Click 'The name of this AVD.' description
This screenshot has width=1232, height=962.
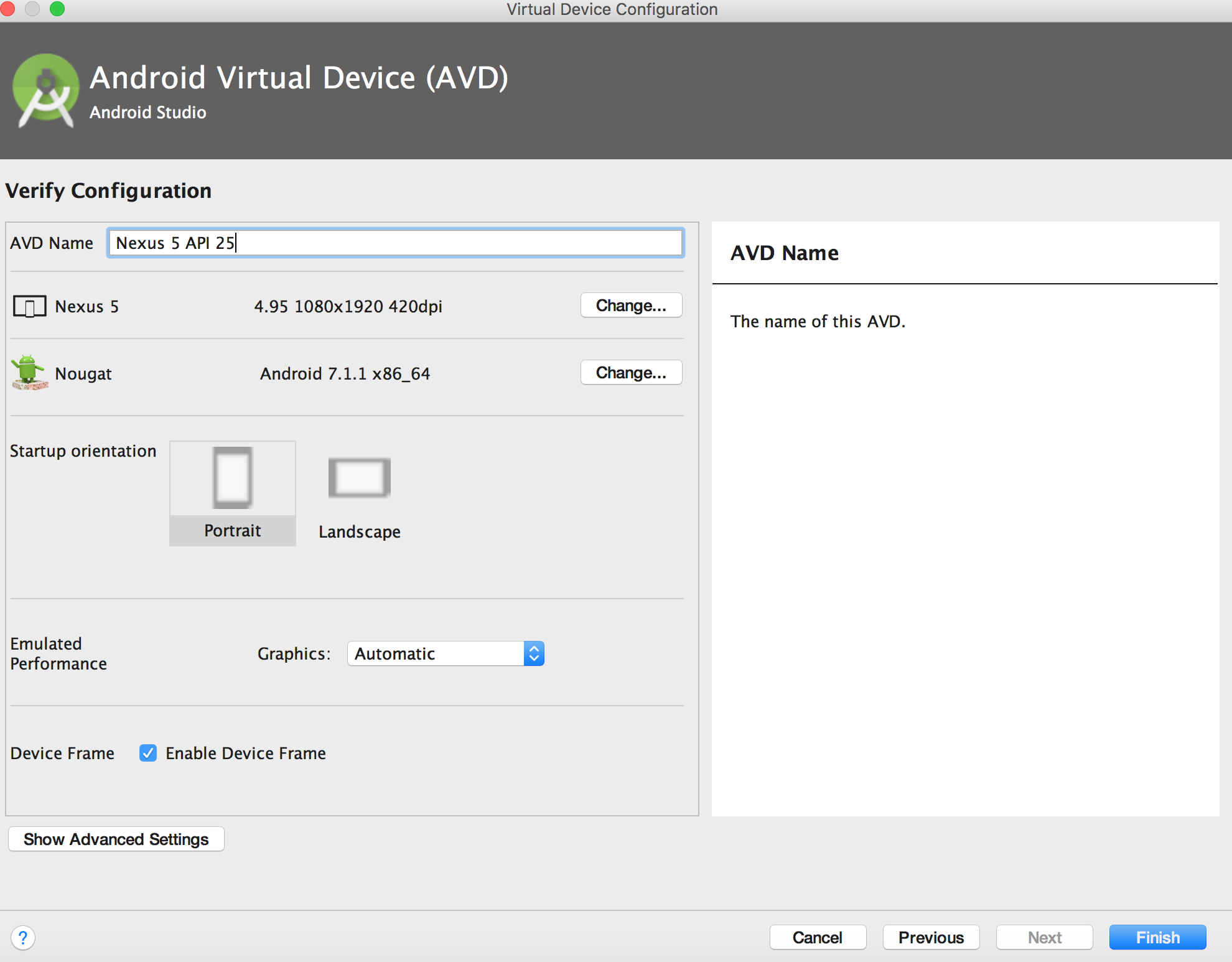click(818, 322)
